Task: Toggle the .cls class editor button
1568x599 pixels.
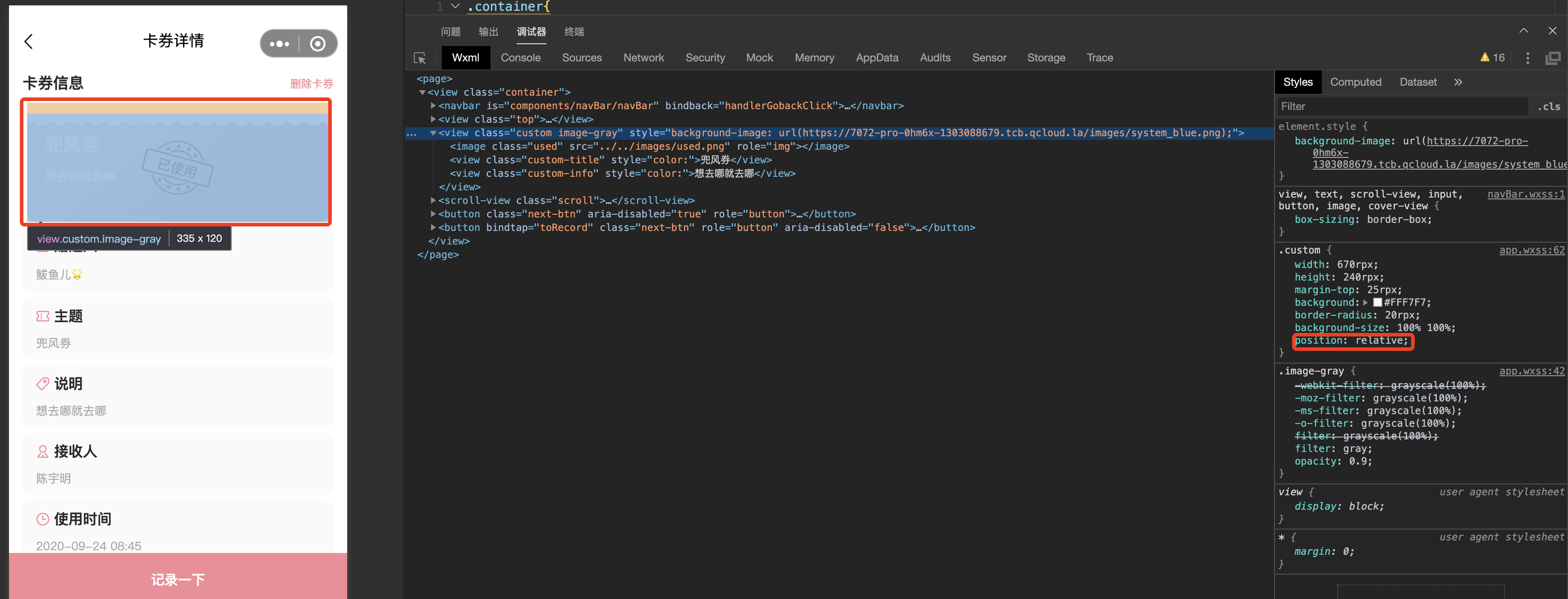Action: click(x=1549, y=106)
